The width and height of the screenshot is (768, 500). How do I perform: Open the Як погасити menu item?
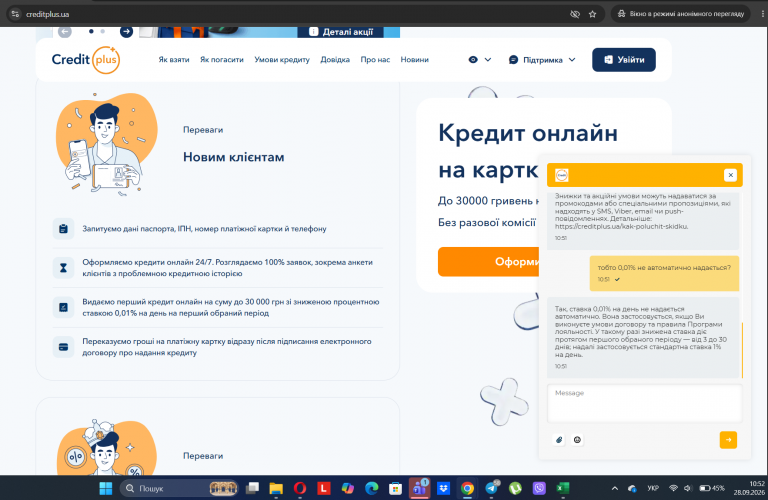[x=221, y=60]
